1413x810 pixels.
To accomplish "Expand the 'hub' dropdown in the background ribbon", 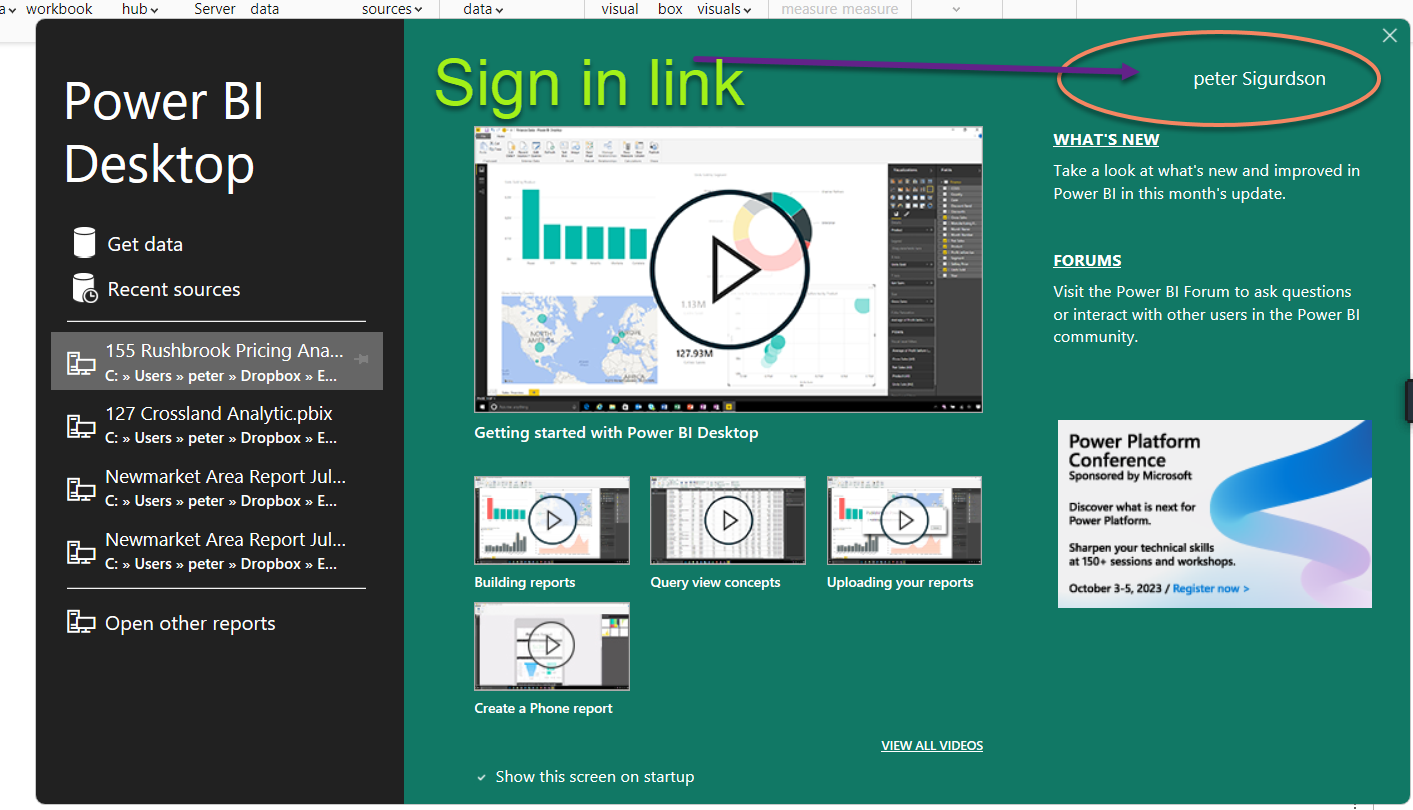I will [x=141, y=9].
